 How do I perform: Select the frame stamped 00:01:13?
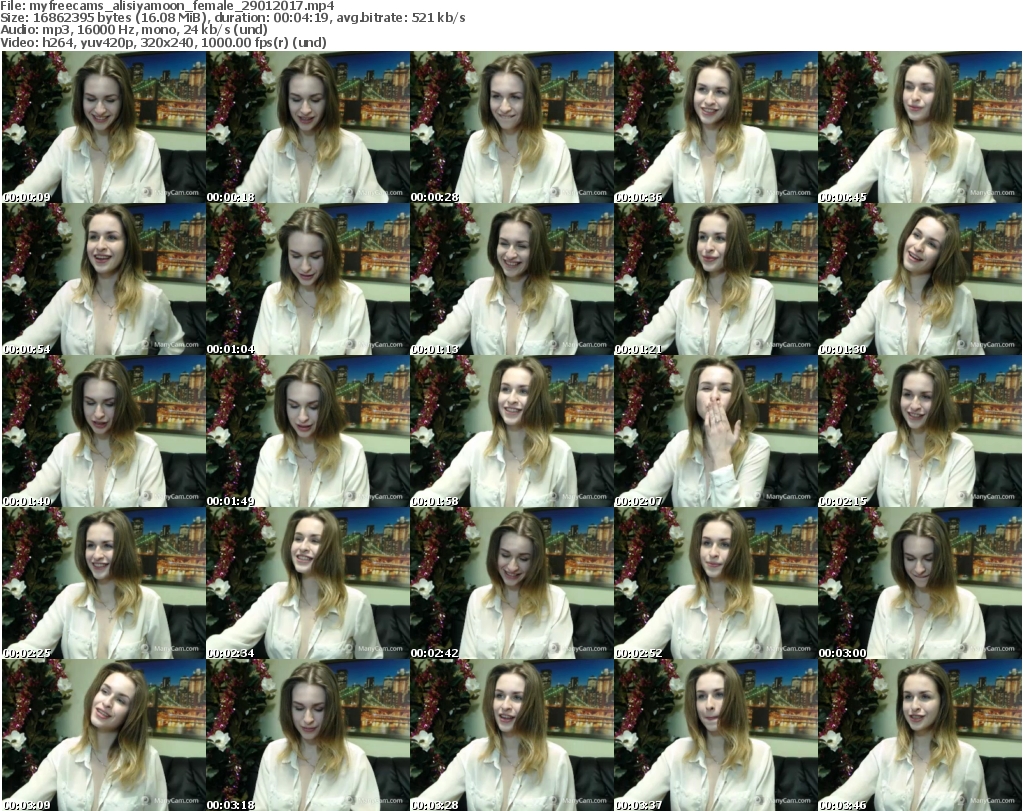(x=511, y=279)
